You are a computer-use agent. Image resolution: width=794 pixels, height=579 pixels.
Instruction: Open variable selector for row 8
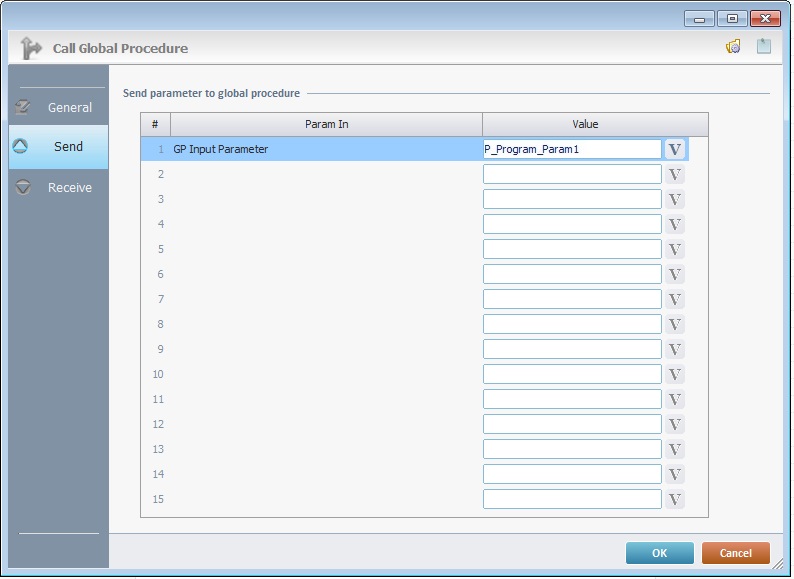coord(675,324)
